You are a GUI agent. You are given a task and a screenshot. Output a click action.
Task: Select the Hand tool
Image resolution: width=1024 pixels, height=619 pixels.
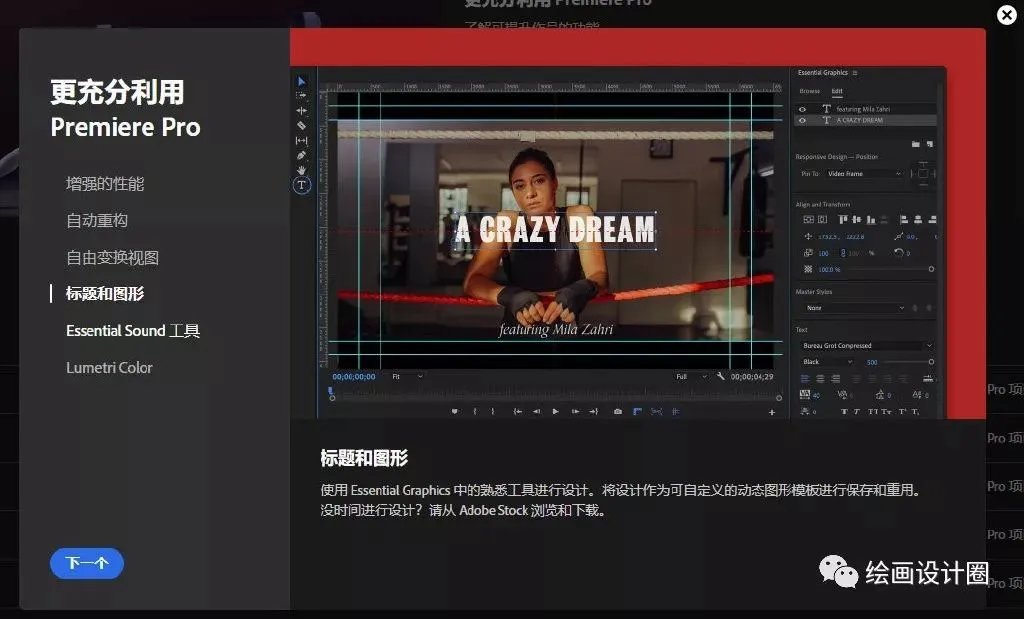coord(301,170)
